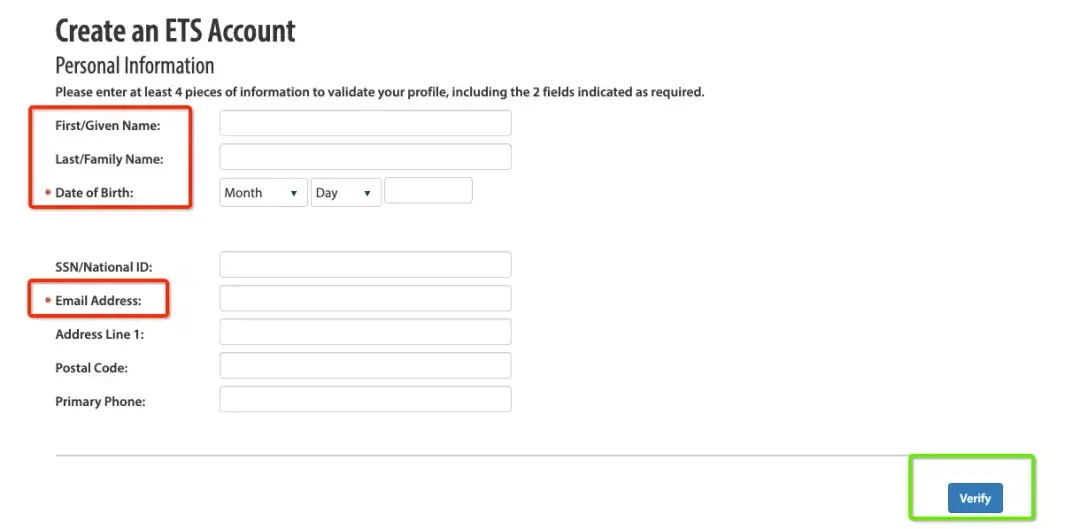Viewport: 1080px width, 529px height.
Task: Click the "Address Line 1:" label
Action: [99, 335]
